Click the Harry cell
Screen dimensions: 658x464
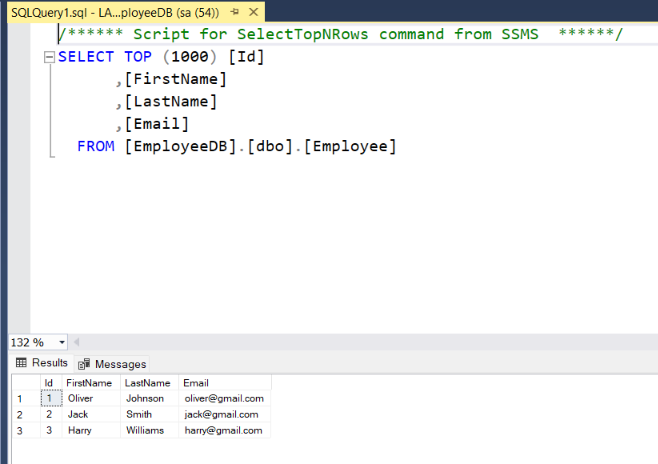pyautogui.click(x=91, y=430)
